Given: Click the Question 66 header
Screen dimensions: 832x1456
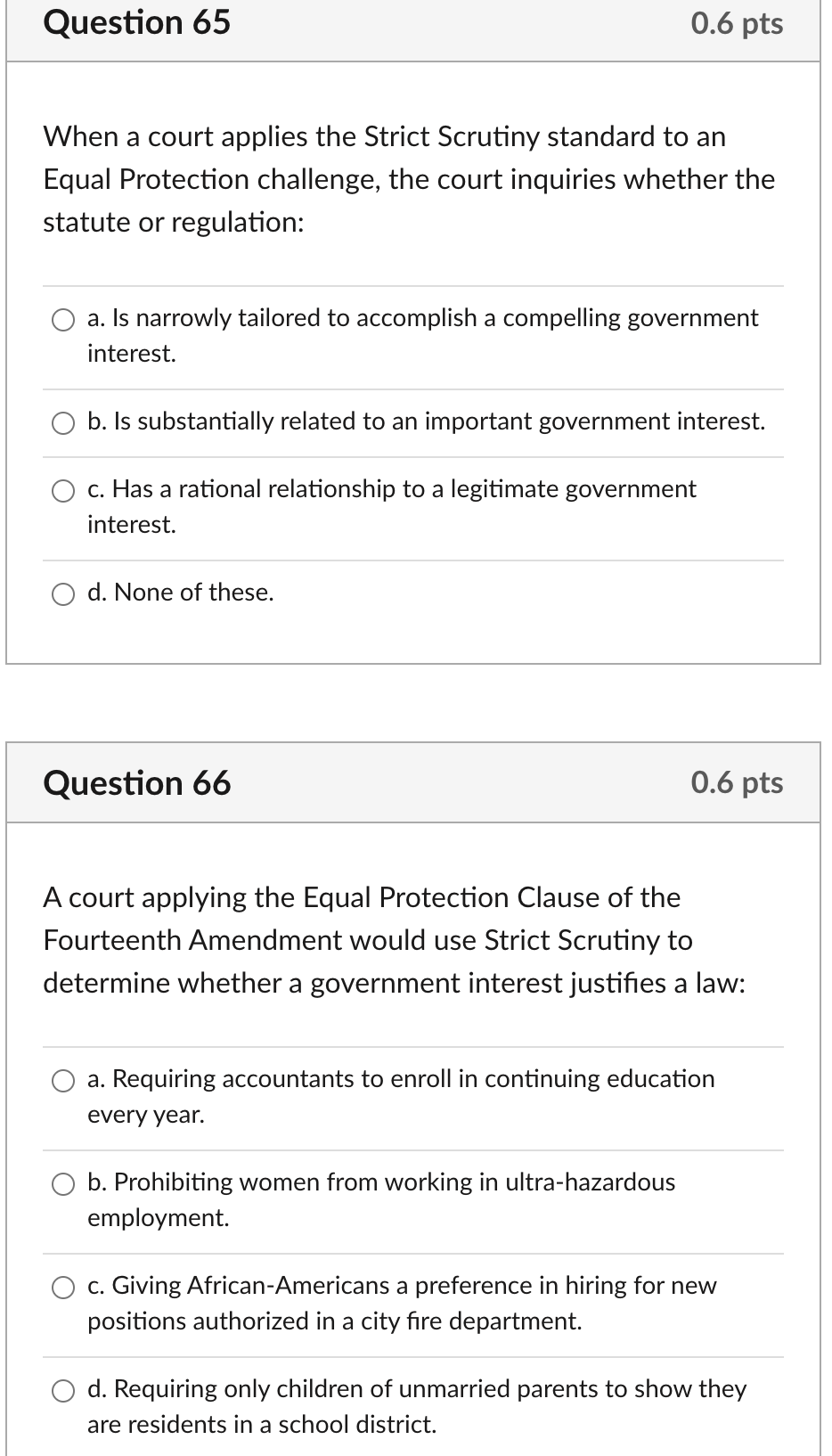Looking at the screenshot, I should coord(137,783).
